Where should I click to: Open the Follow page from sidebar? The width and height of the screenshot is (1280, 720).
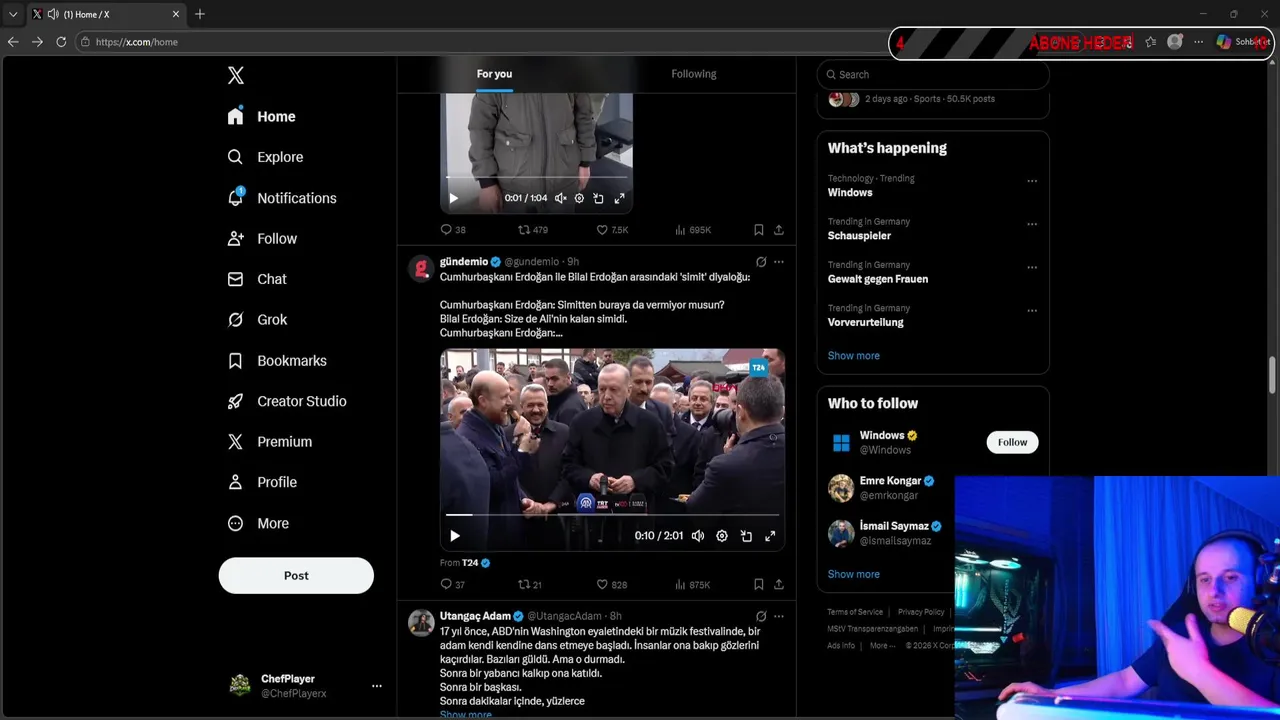coord(262,238)
